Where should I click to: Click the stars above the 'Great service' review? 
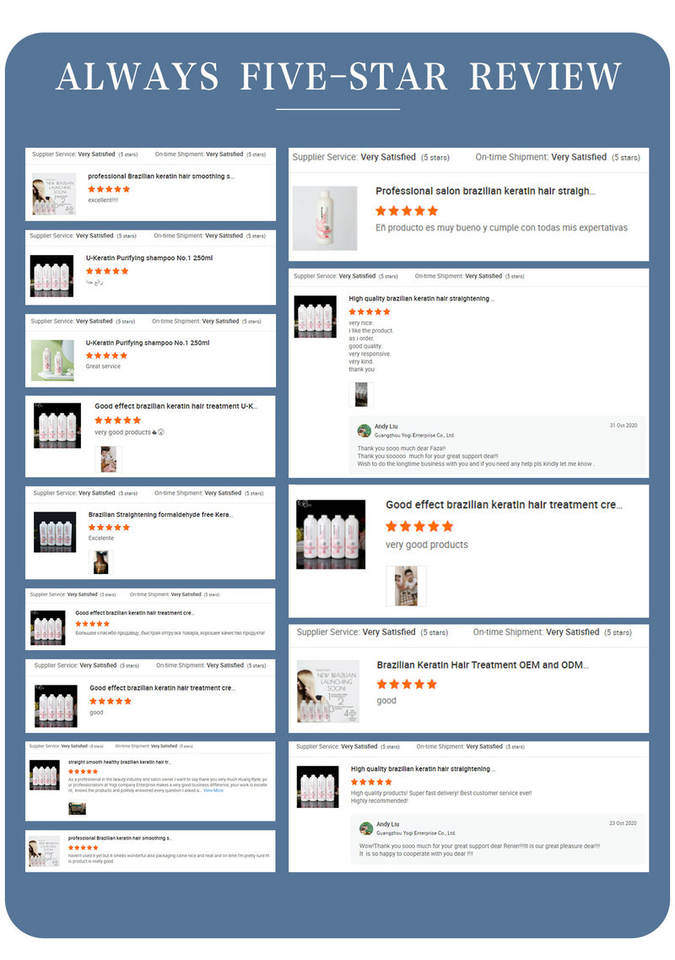[107, 355]
